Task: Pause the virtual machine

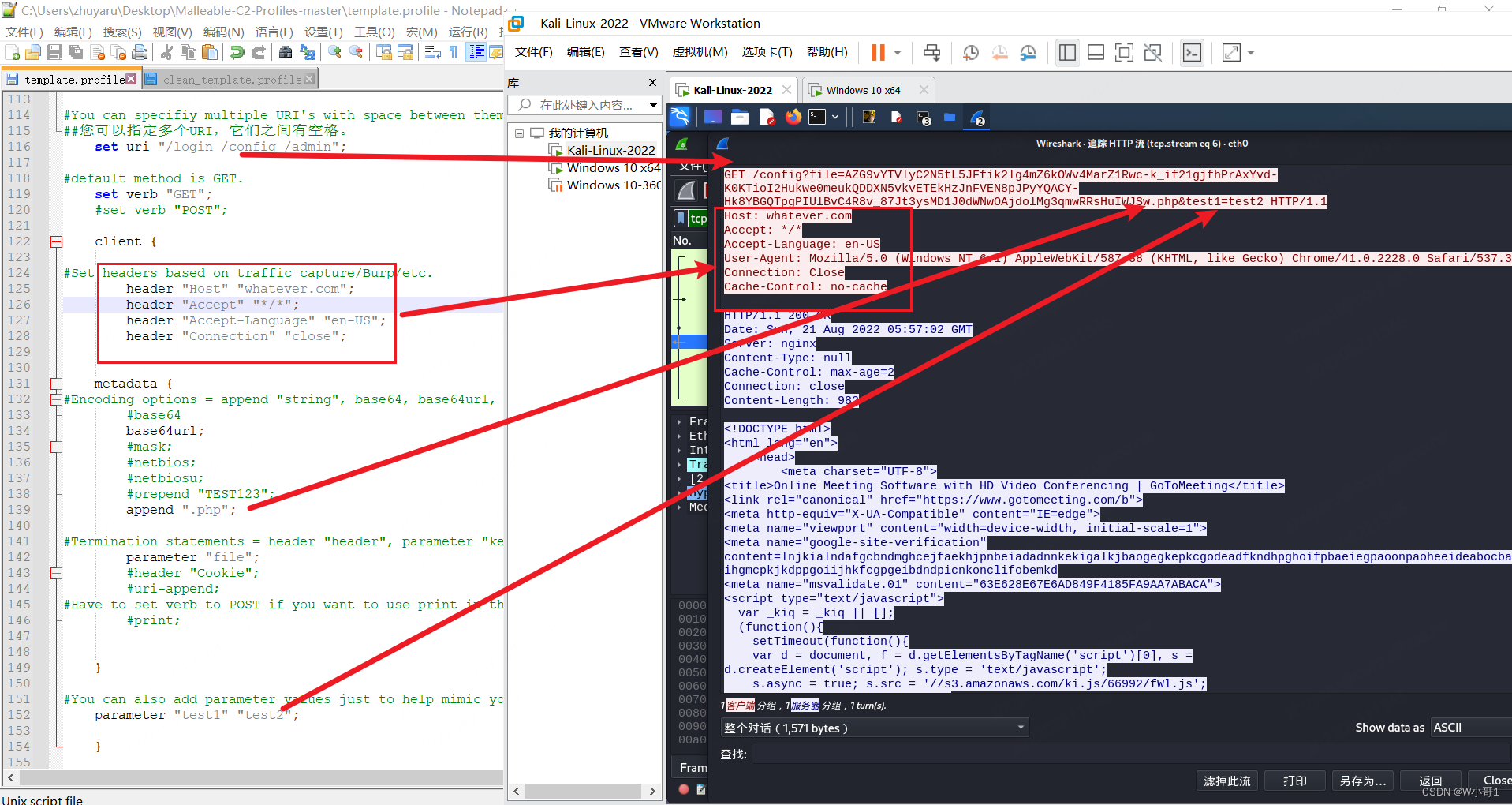Action: 878,52
